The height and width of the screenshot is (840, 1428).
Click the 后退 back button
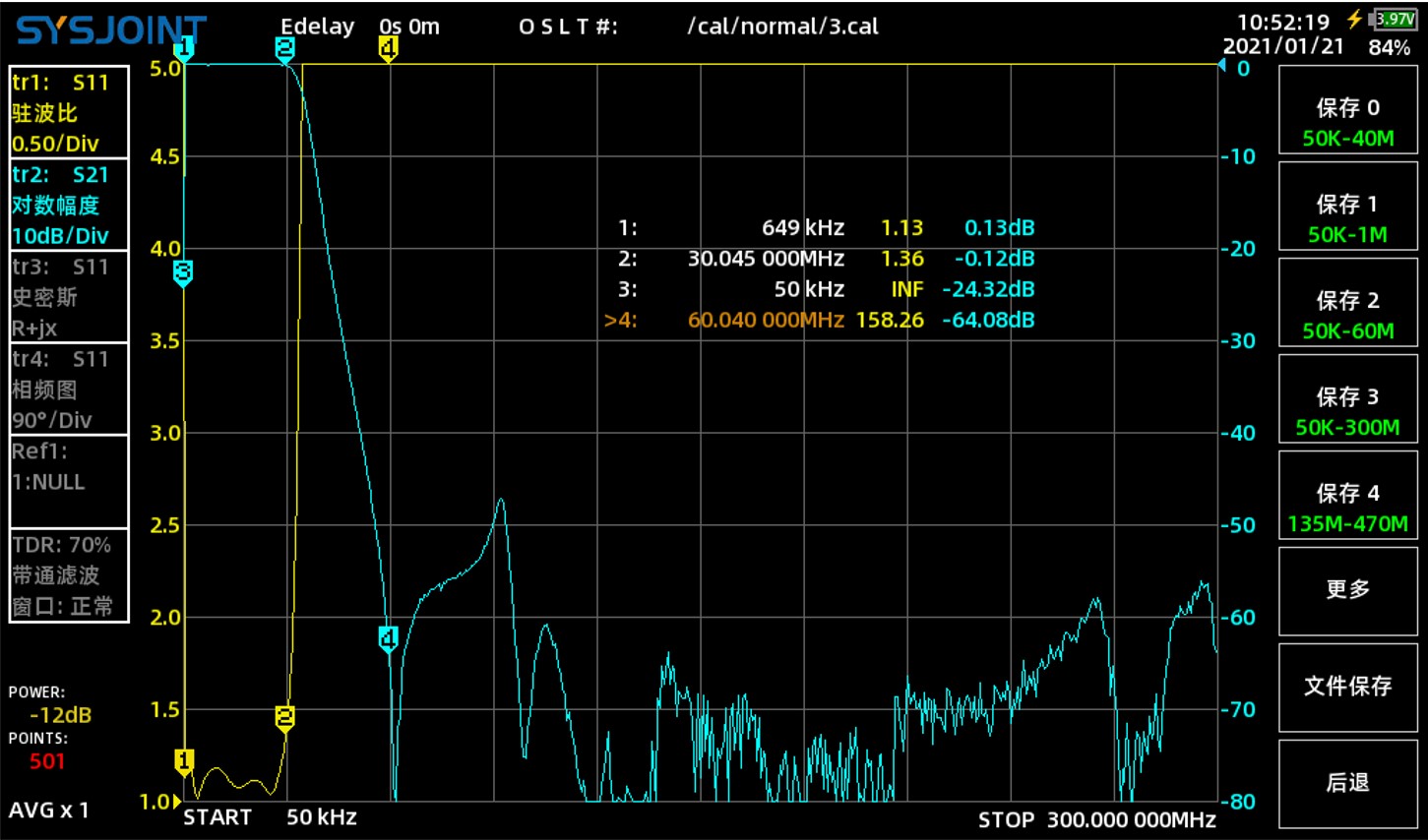(x=1347, y=784)
